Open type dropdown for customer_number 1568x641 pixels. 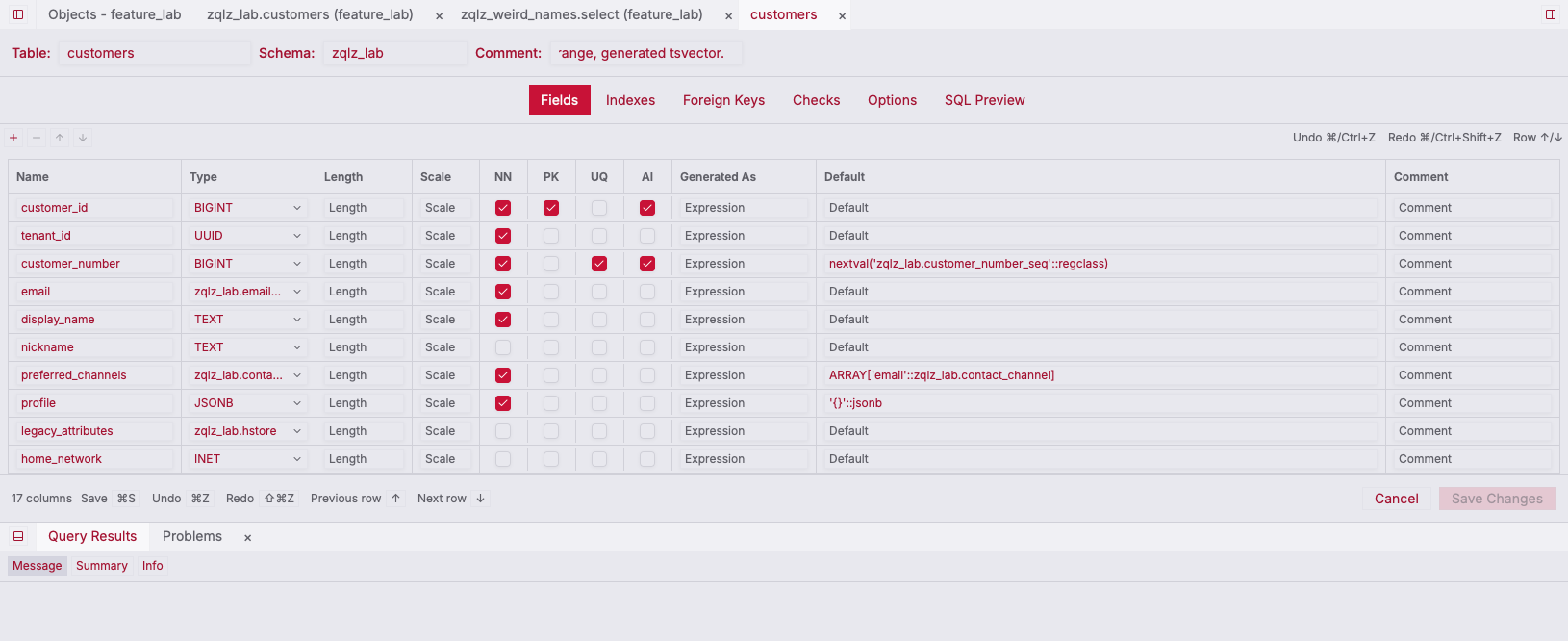[248, 264]
